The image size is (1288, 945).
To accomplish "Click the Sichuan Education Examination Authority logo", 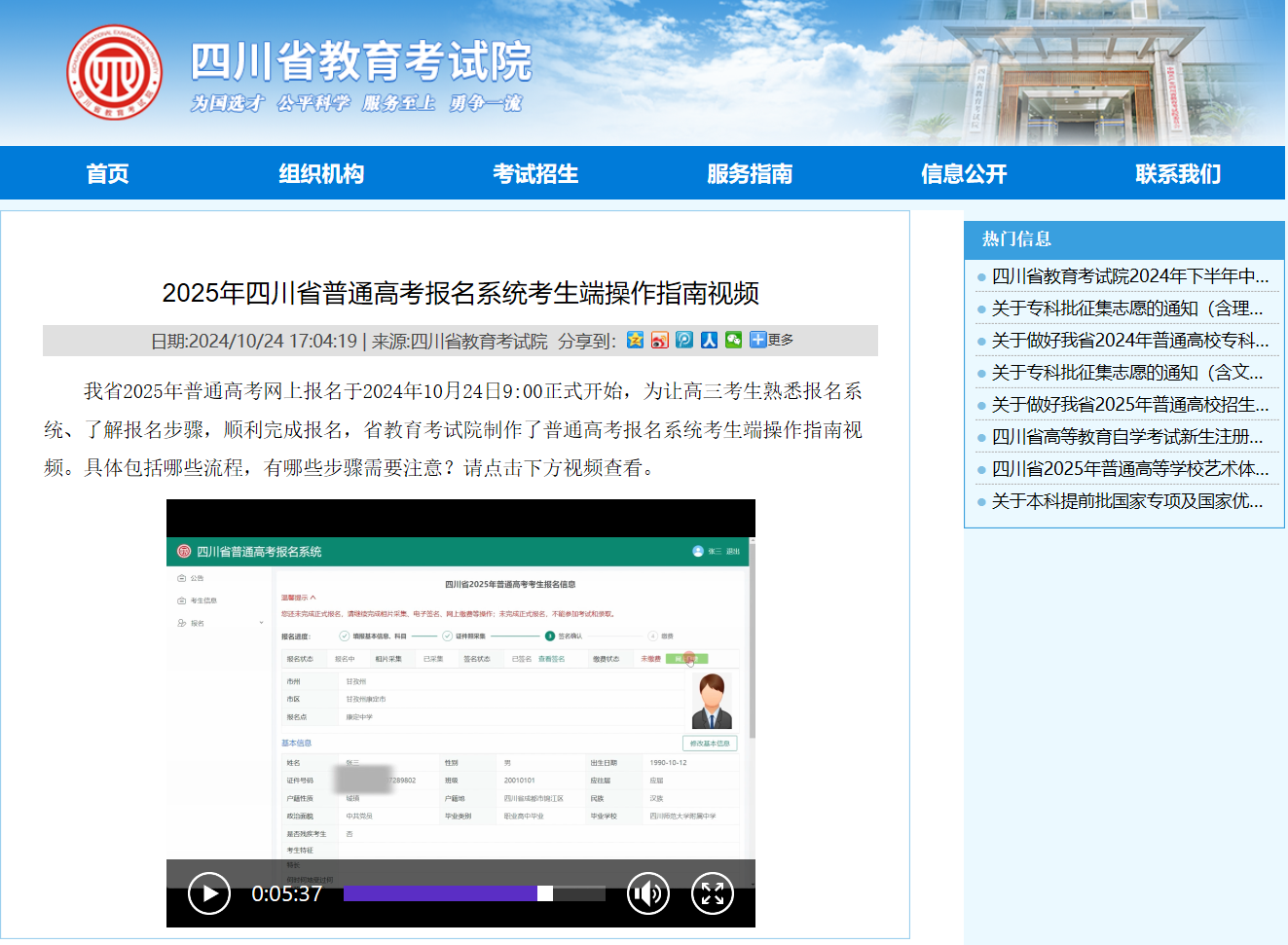I will (x=114, y=72).
